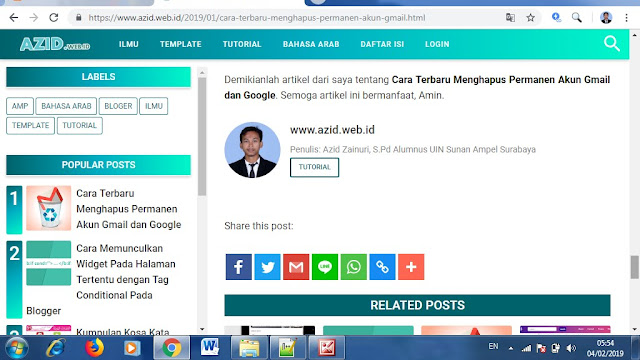Reload the current page
The height and width of the screenshot is (360, 640).
(53, 18)
